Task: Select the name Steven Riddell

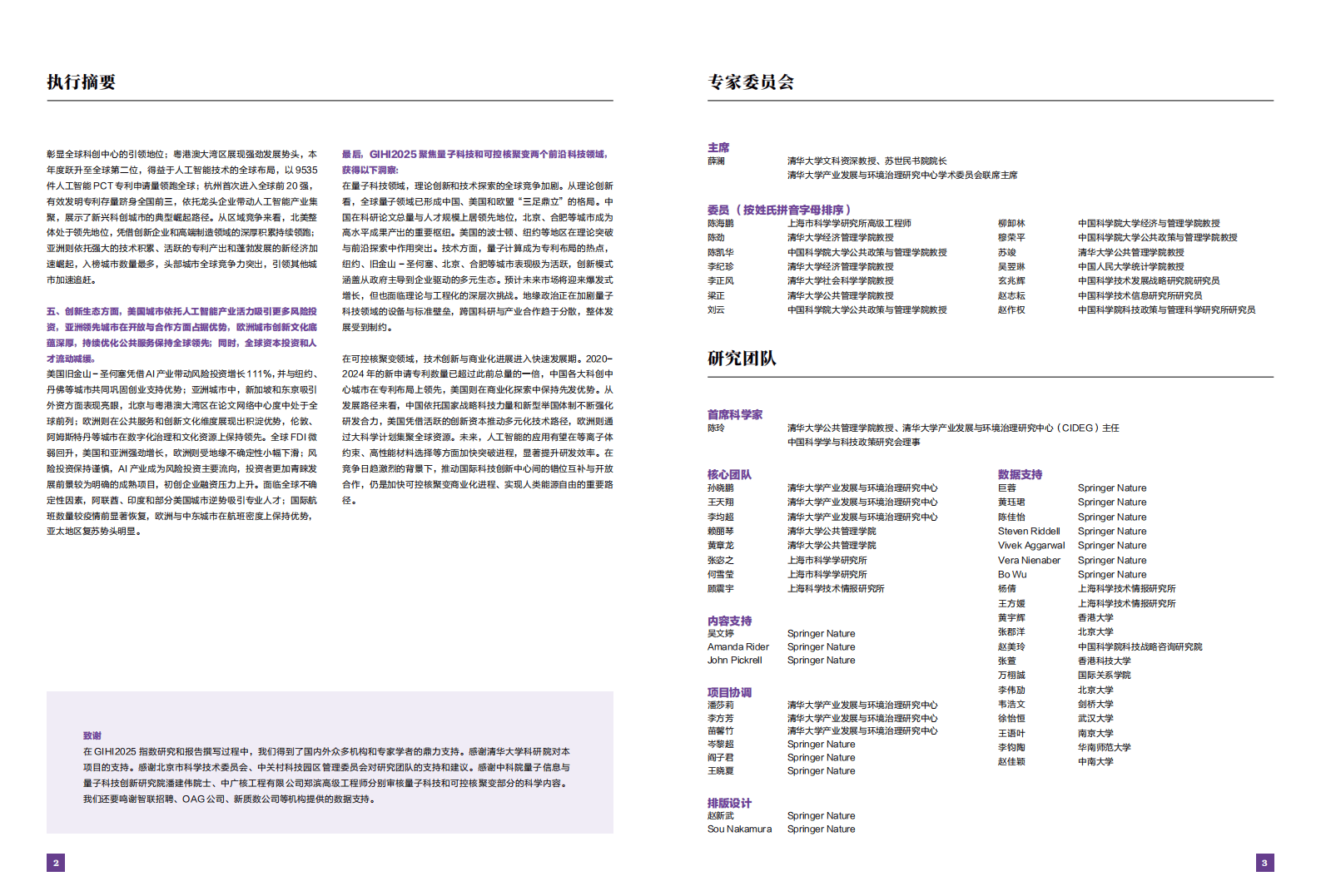Action: [1029, 531]
